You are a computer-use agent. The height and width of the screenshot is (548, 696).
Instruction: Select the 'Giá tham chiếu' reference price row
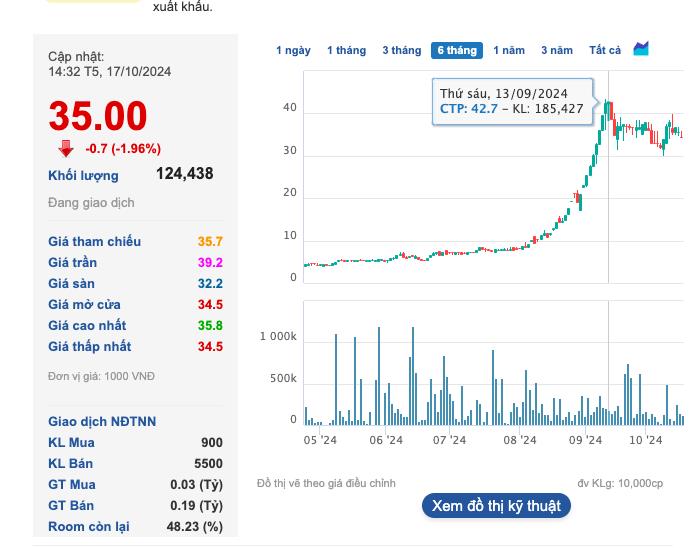point(95,241)
